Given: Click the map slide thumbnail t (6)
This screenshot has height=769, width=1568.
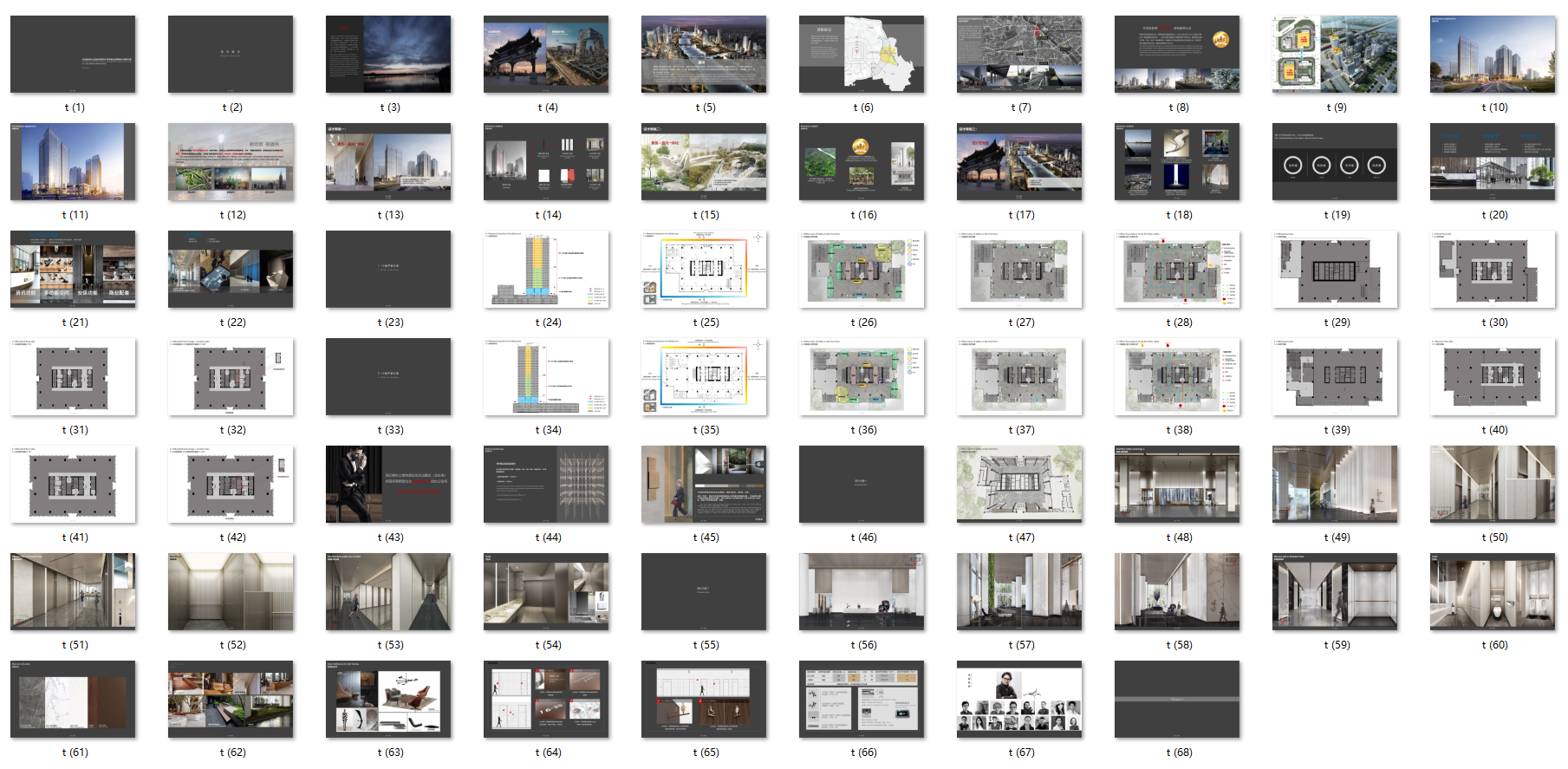Looking at the screenshot, I should pos(862,54).
